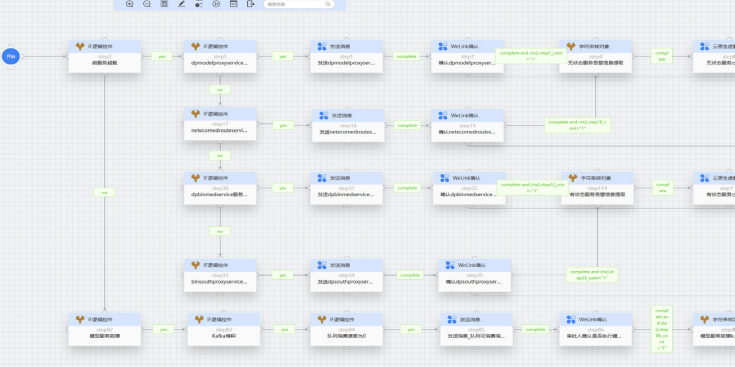Select the step2 IF logic node
This screenshot has width=735, height=367.
pos(105,56)
